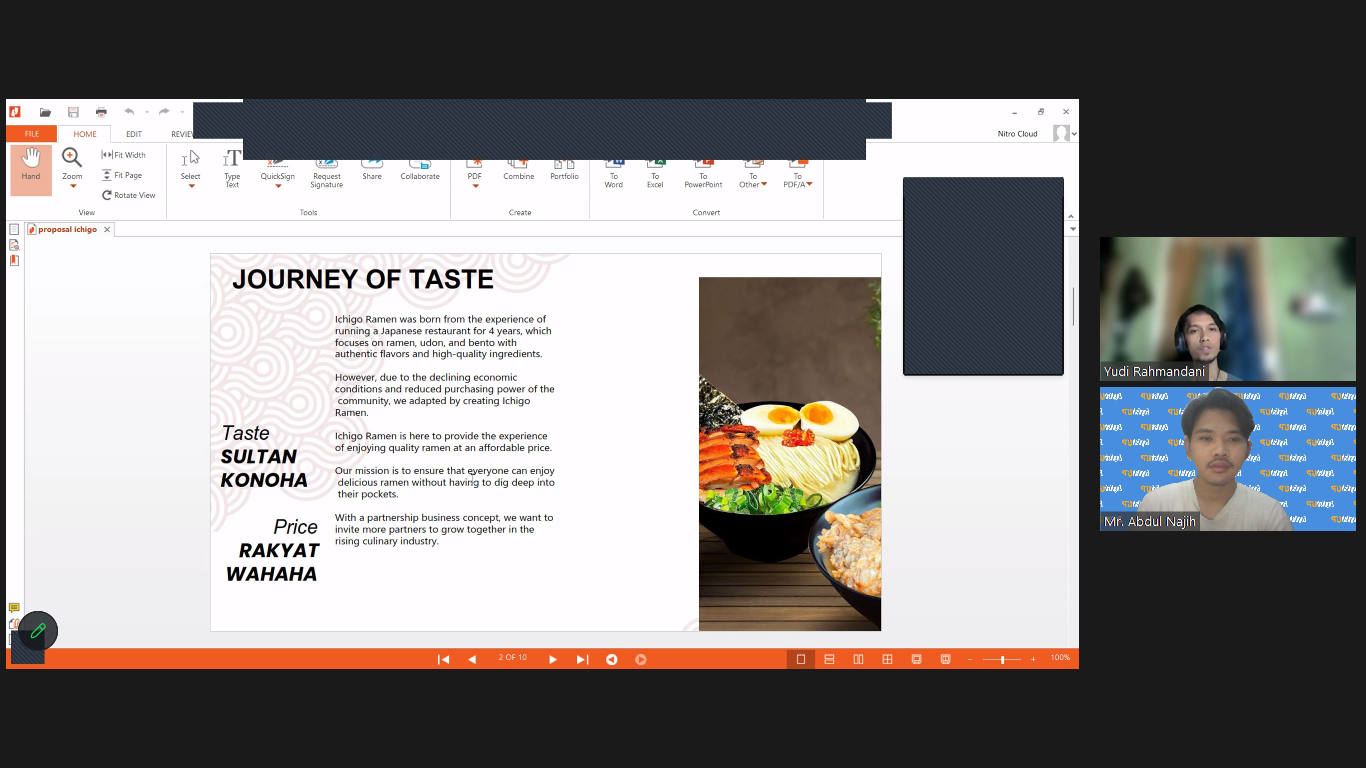Click the last view mode icon before zoom
The width and height of the screenshot is (1366, 768).
point(945,659)
